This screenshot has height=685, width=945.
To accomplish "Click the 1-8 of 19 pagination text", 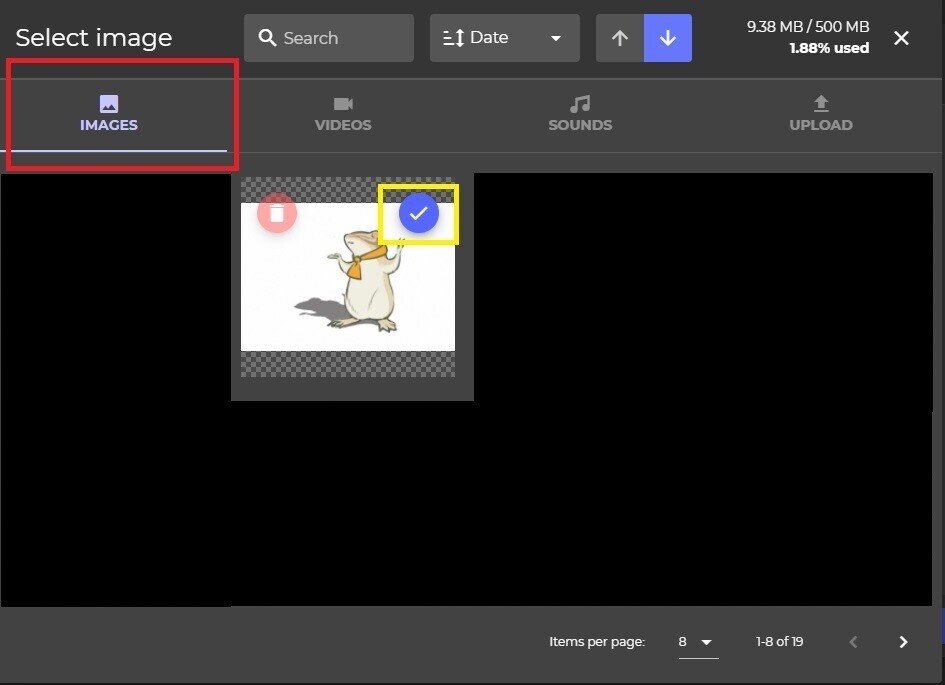I will (779, 642).
